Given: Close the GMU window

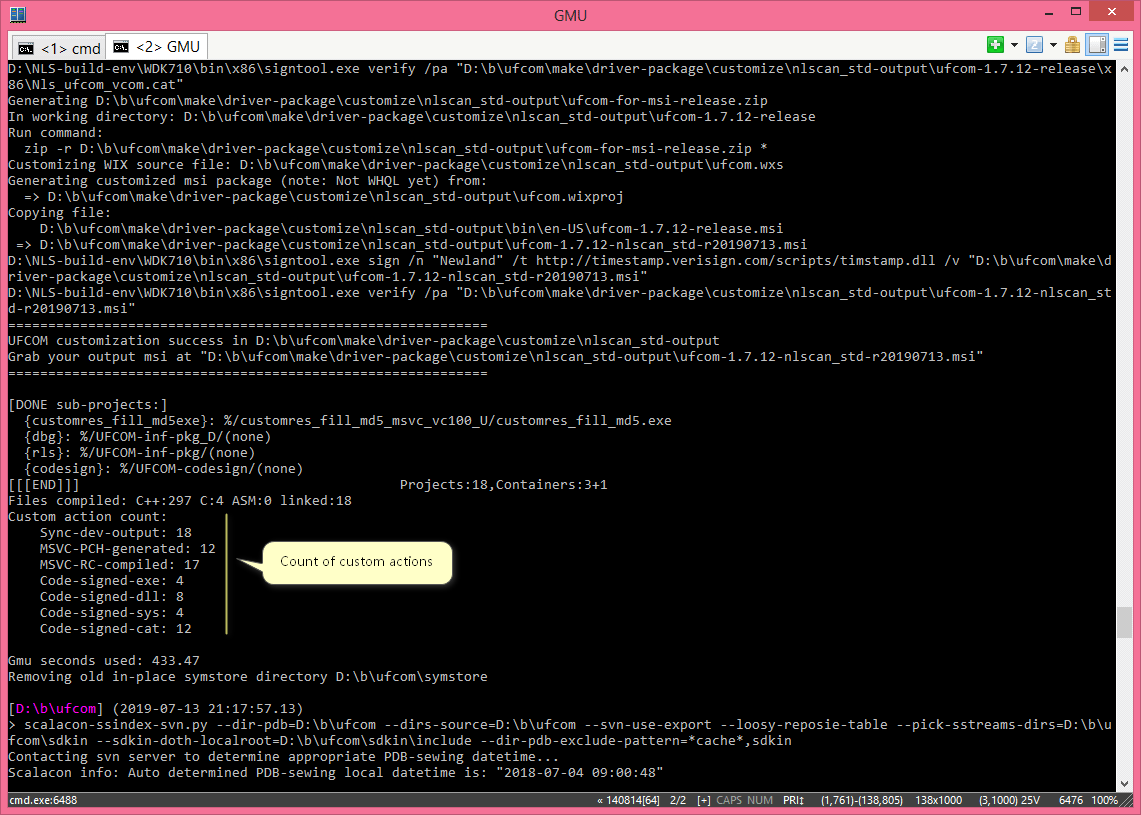Looking at the screenshot, I should [x=1113, y=12].
